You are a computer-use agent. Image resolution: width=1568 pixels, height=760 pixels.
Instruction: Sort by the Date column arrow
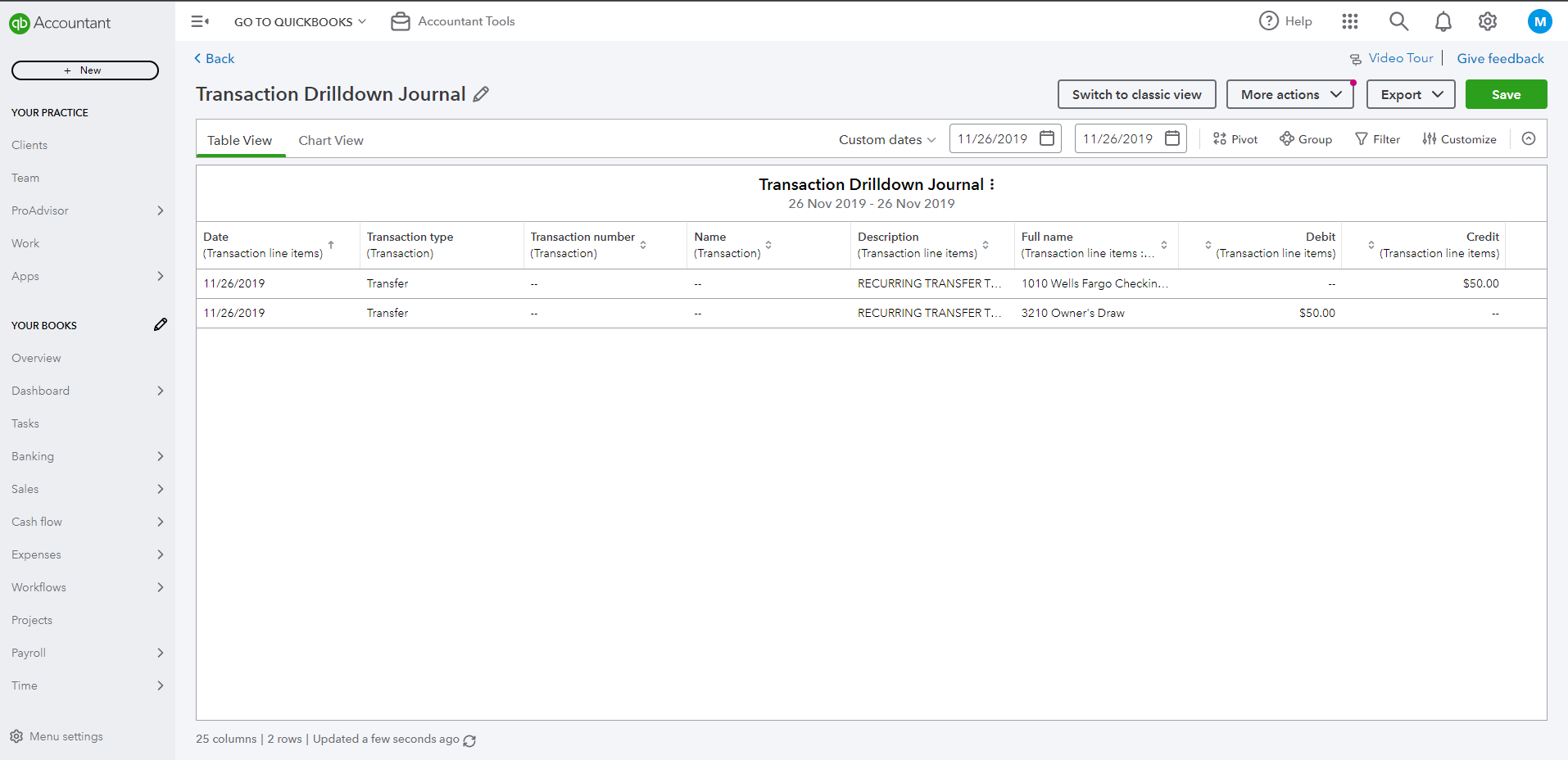coord(331,245)
